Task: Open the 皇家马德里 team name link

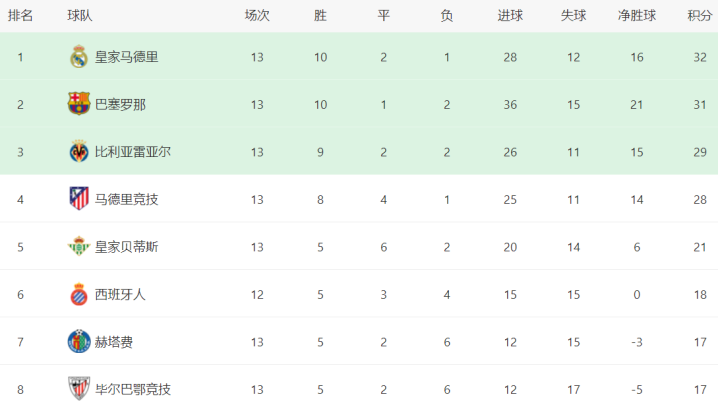Action: [126, 57]
